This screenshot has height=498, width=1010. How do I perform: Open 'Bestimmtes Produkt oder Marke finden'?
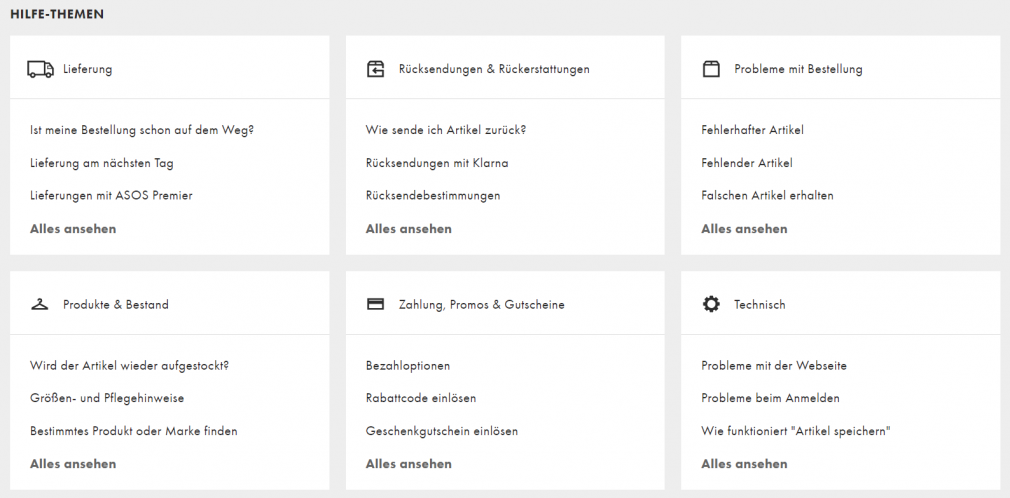tap(133, 431)
